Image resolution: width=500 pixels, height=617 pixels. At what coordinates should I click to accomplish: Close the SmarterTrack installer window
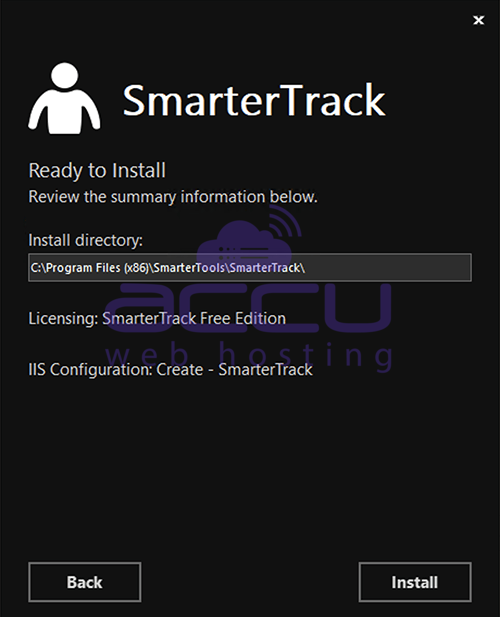[478, 20]
